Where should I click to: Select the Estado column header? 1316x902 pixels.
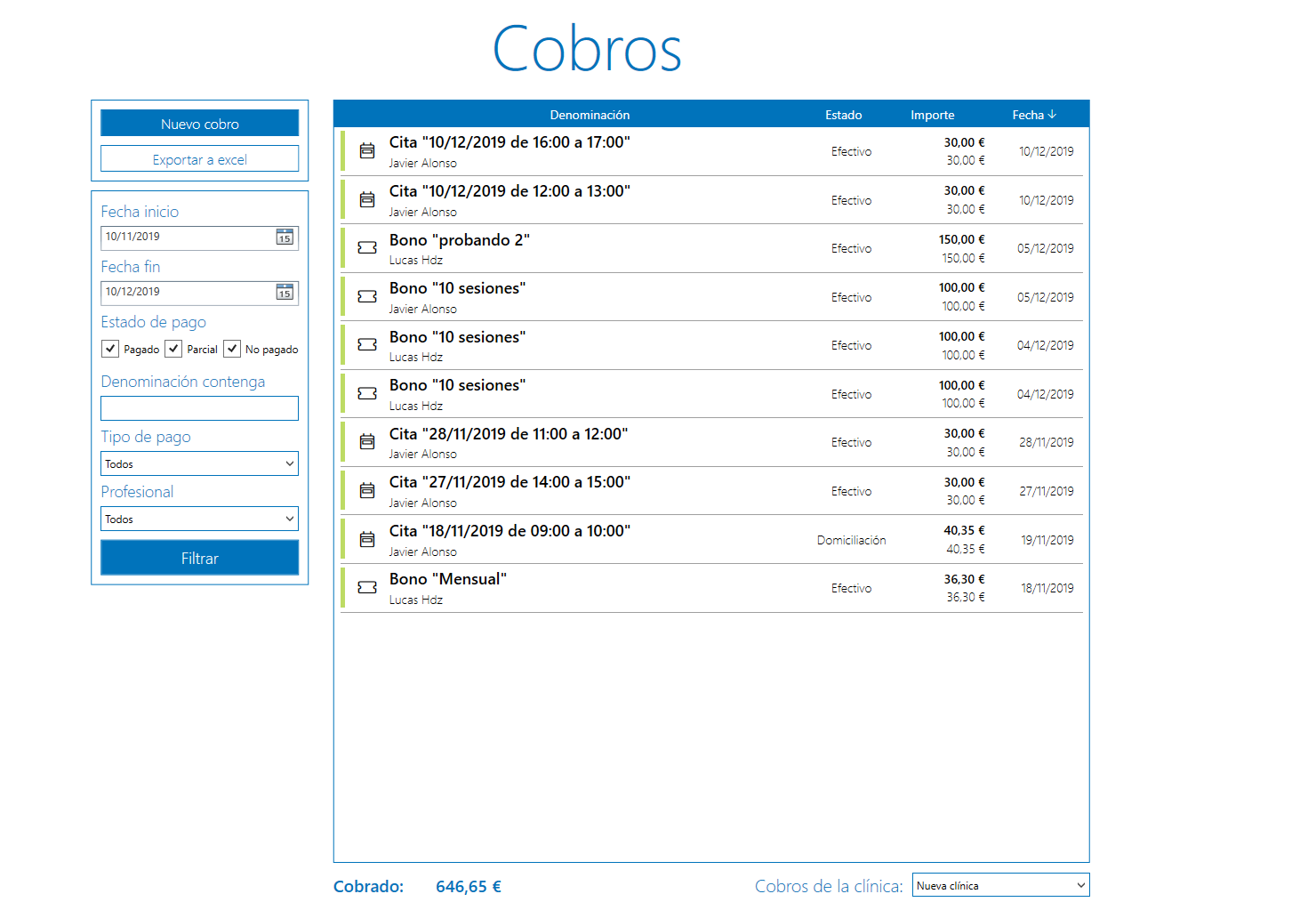point(843,114)
